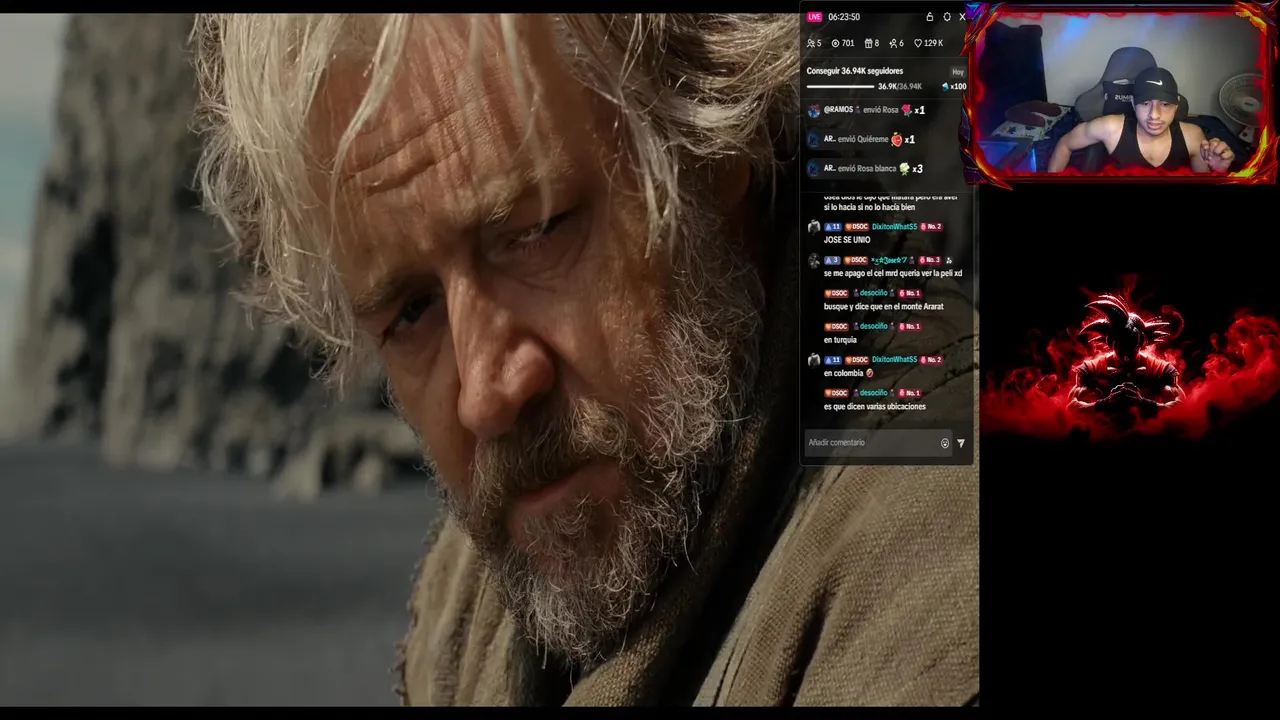Toggle the lock icon on chat overlay
1280x720 pixels.
tap(930, 17)
